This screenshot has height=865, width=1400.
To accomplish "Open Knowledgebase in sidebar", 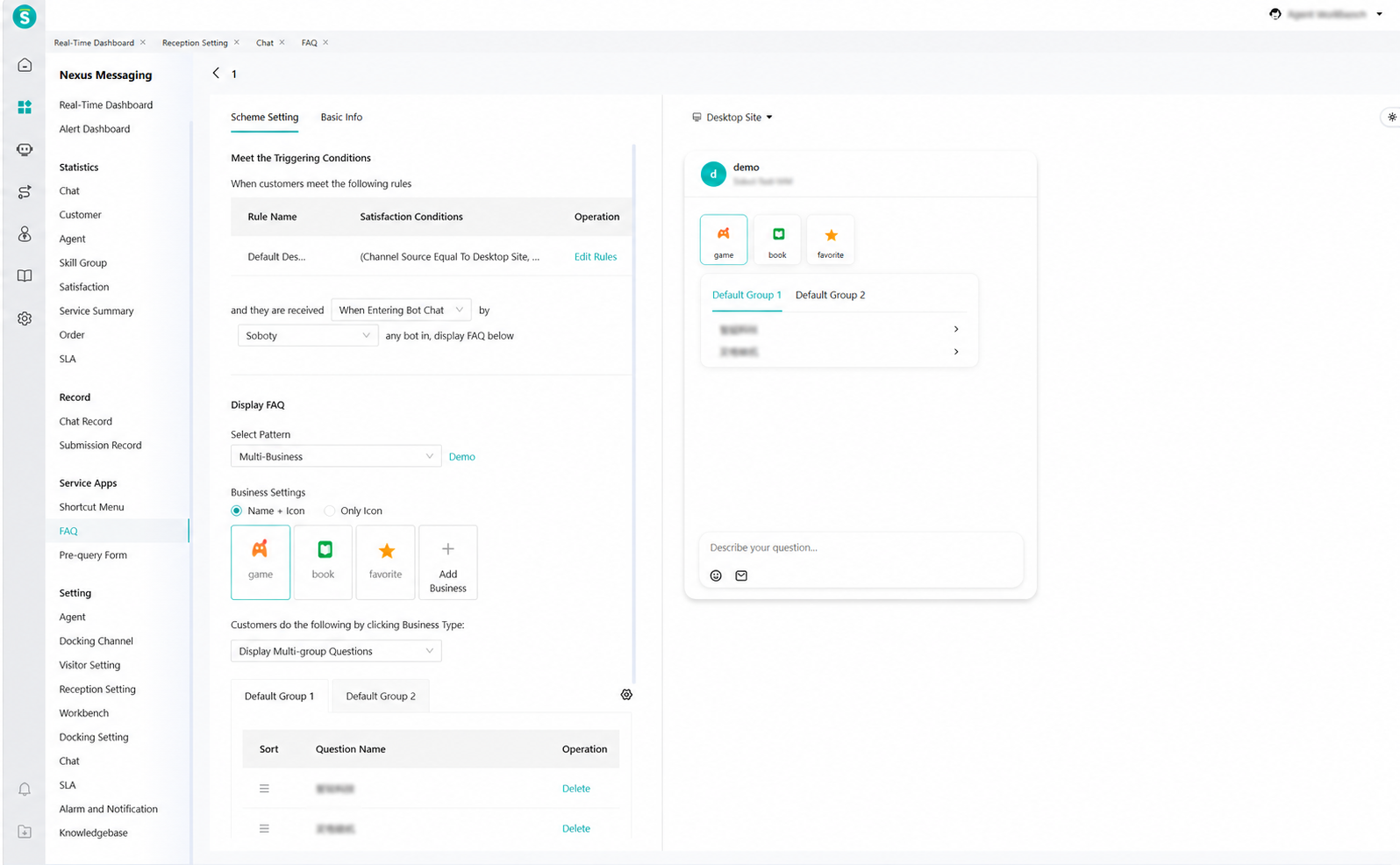I will point(93,833).
